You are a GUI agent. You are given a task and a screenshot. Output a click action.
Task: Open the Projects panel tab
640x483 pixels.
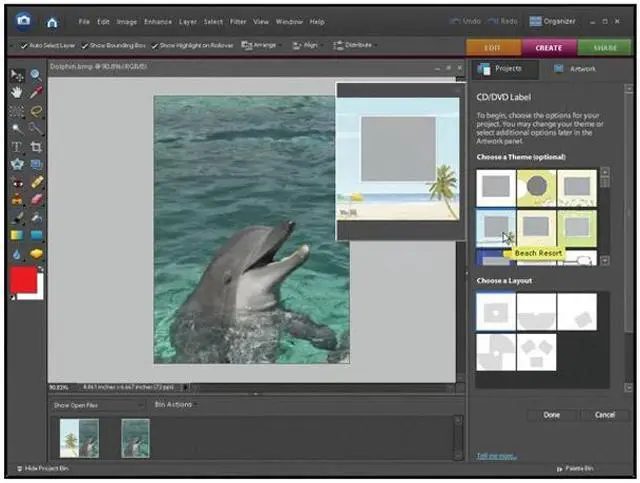pyautogui.click(x=505, y=69)
